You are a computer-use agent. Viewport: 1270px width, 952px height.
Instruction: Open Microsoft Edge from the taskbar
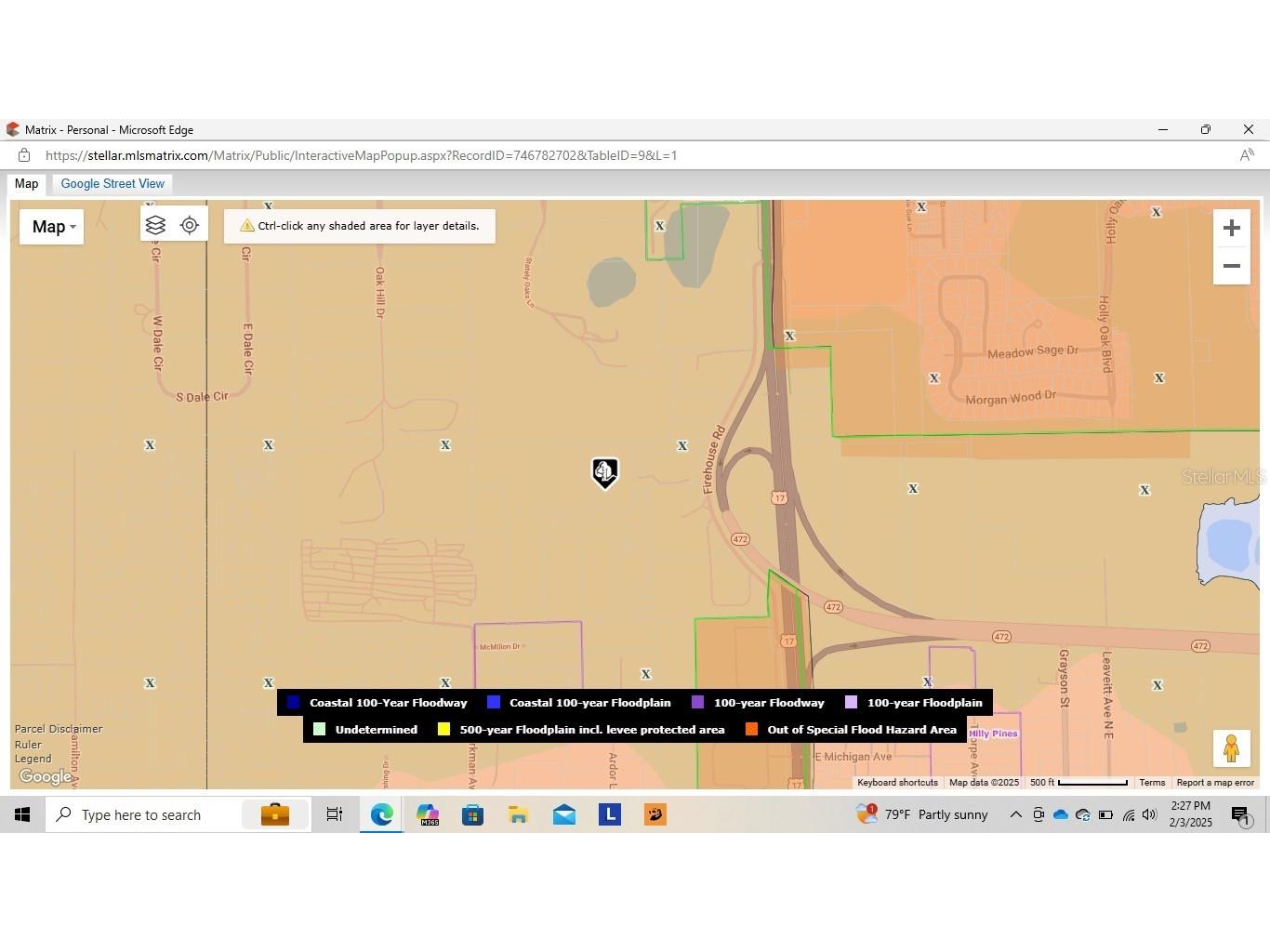pyautogui.click(x=381, y=815)
